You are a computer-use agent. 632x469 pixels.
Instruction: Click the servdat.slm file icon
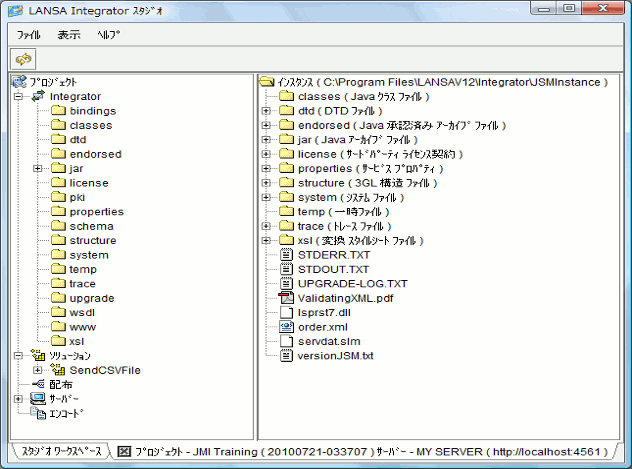point(286,341)
